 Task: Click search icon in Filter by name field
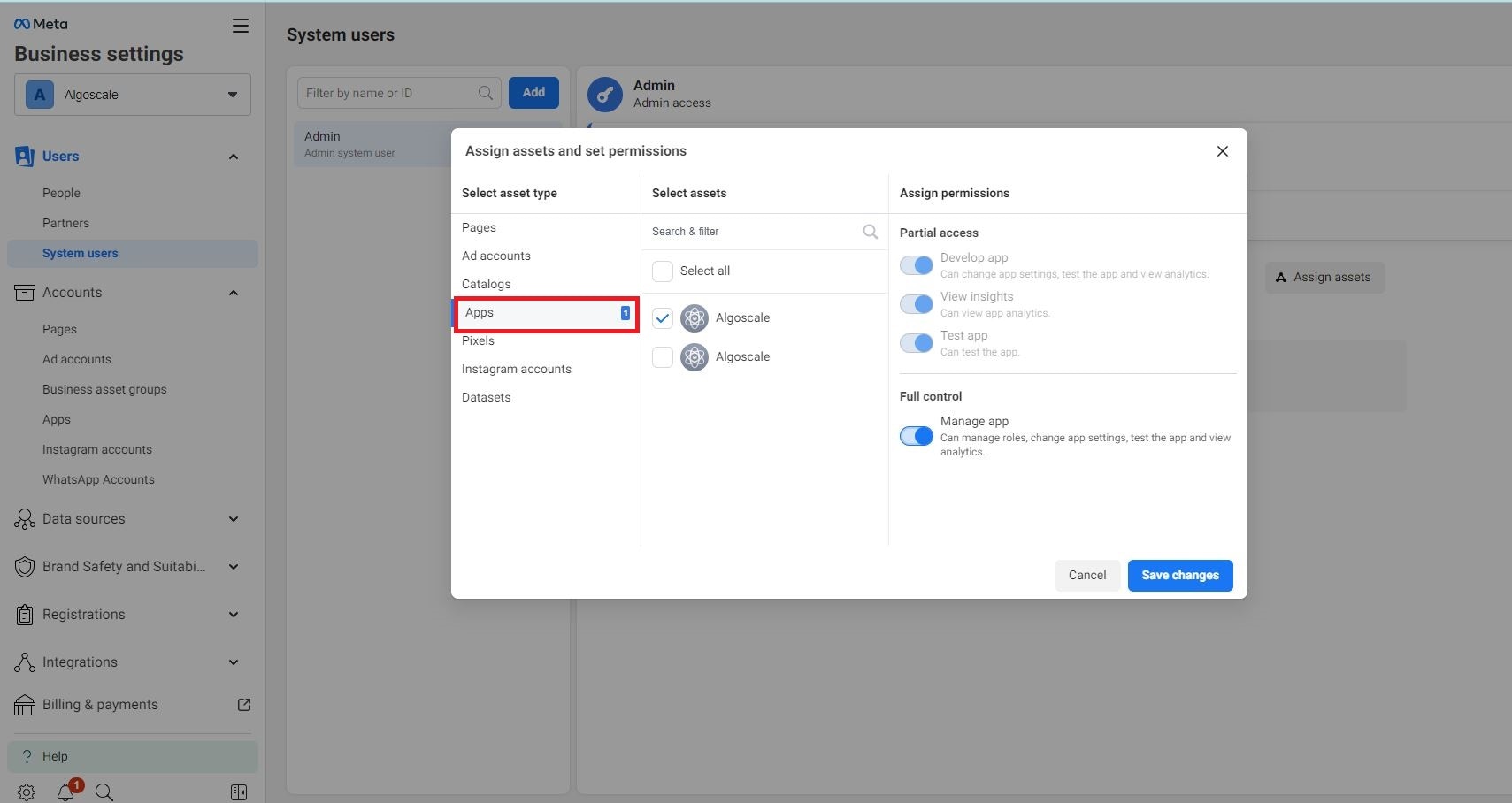coord(486,93)
